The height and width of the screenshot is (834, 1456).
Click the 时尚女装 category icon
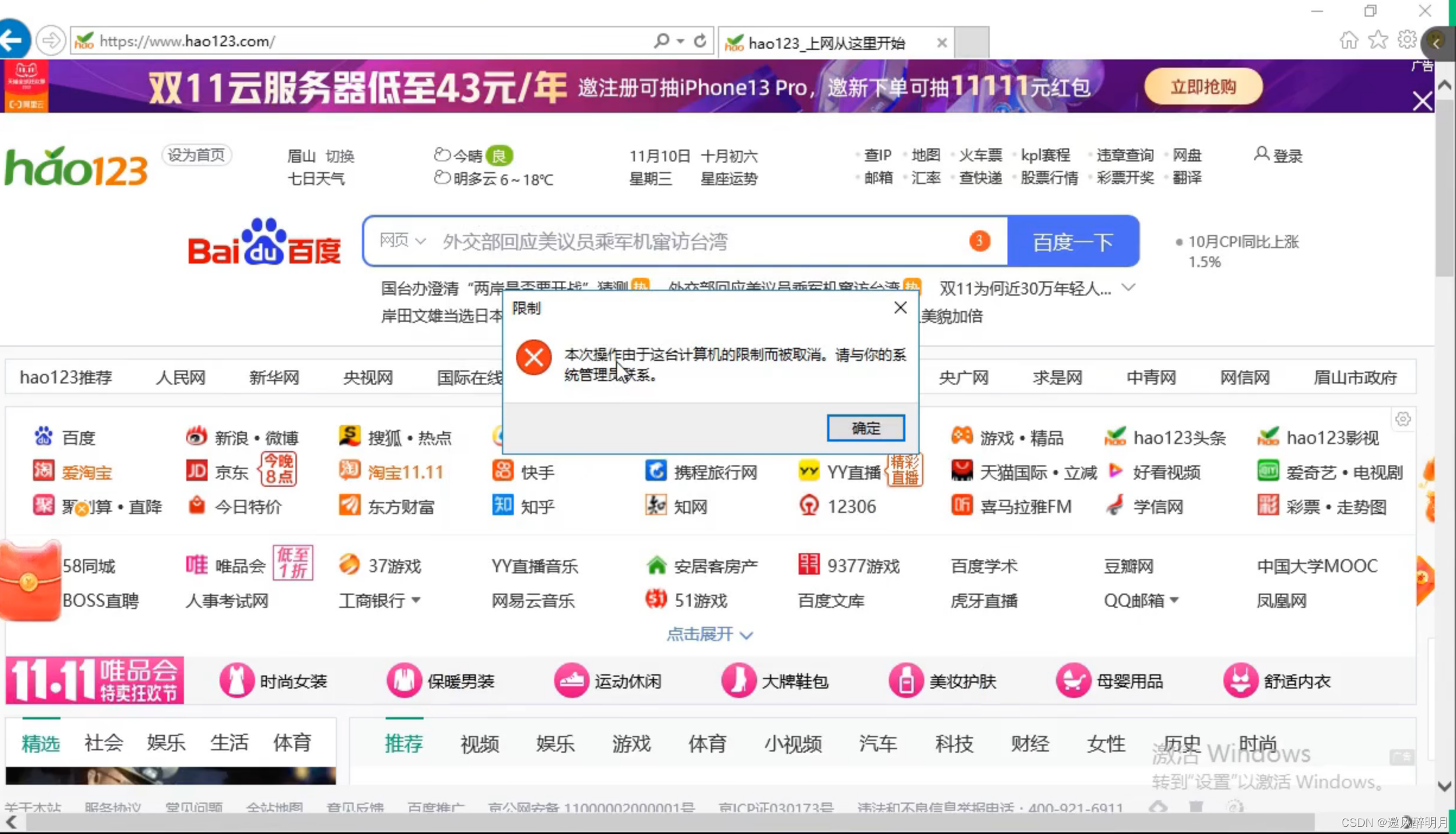click(x=237, y=680)
